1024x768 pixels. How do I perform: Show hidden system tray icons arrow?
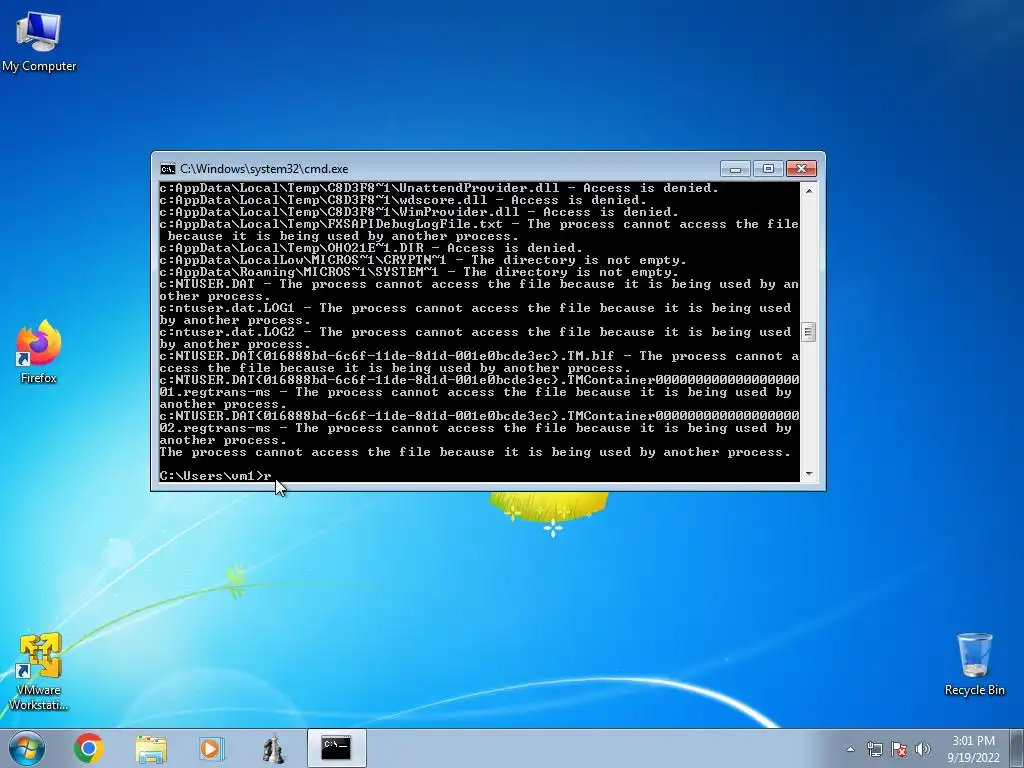(x=850, y=749)
